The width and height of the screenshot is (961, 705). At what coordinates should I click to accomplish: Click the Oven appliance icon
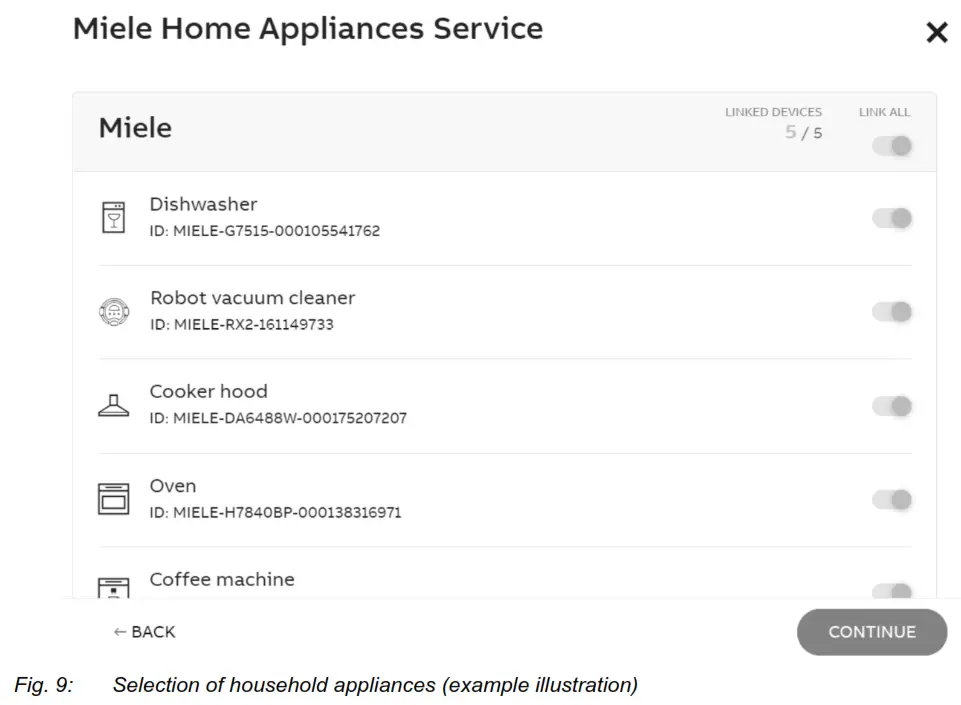pyautogui.click(x=114, y=497)
